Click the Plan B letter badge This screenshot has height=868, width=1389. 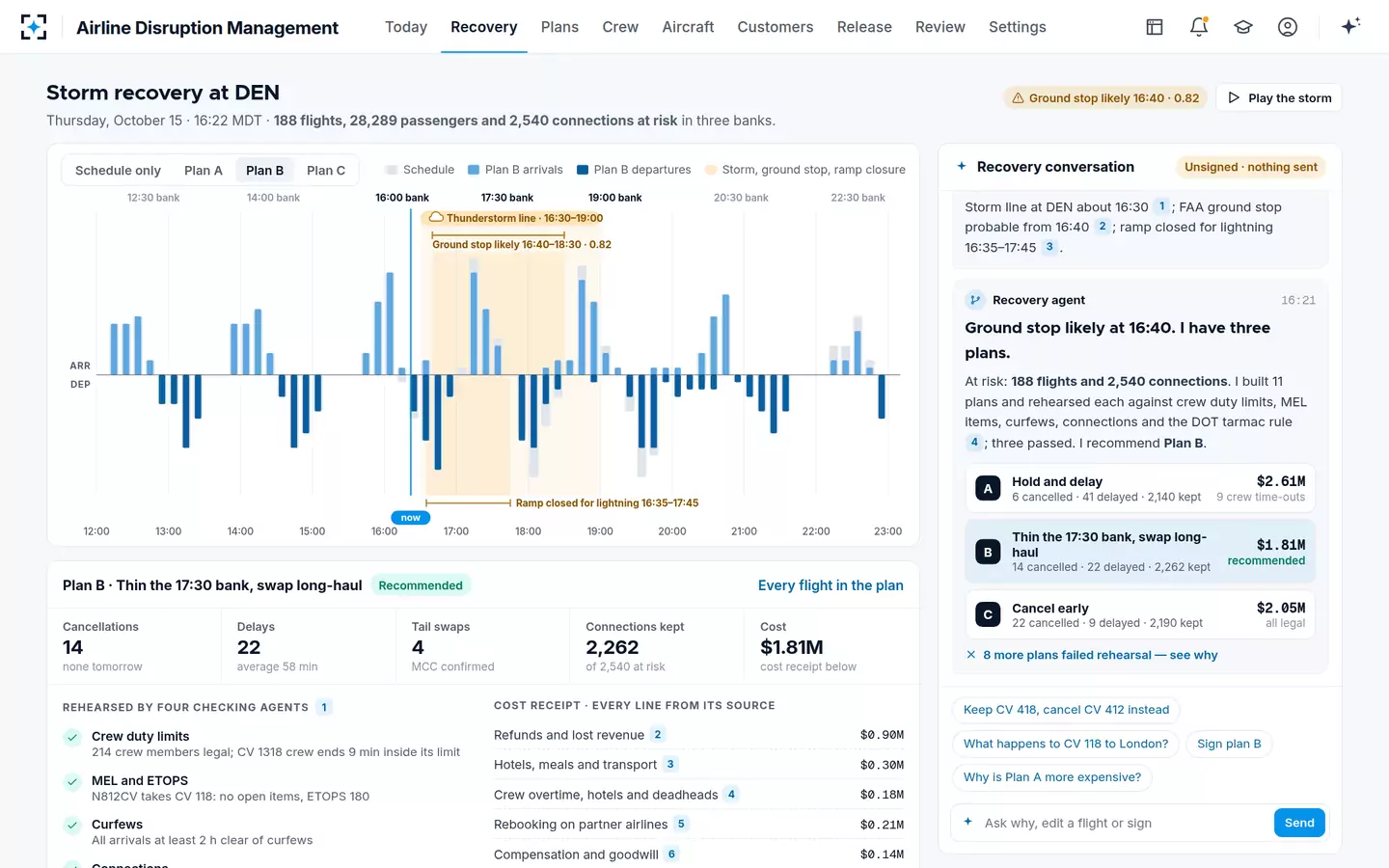click(x=988, y=552)
